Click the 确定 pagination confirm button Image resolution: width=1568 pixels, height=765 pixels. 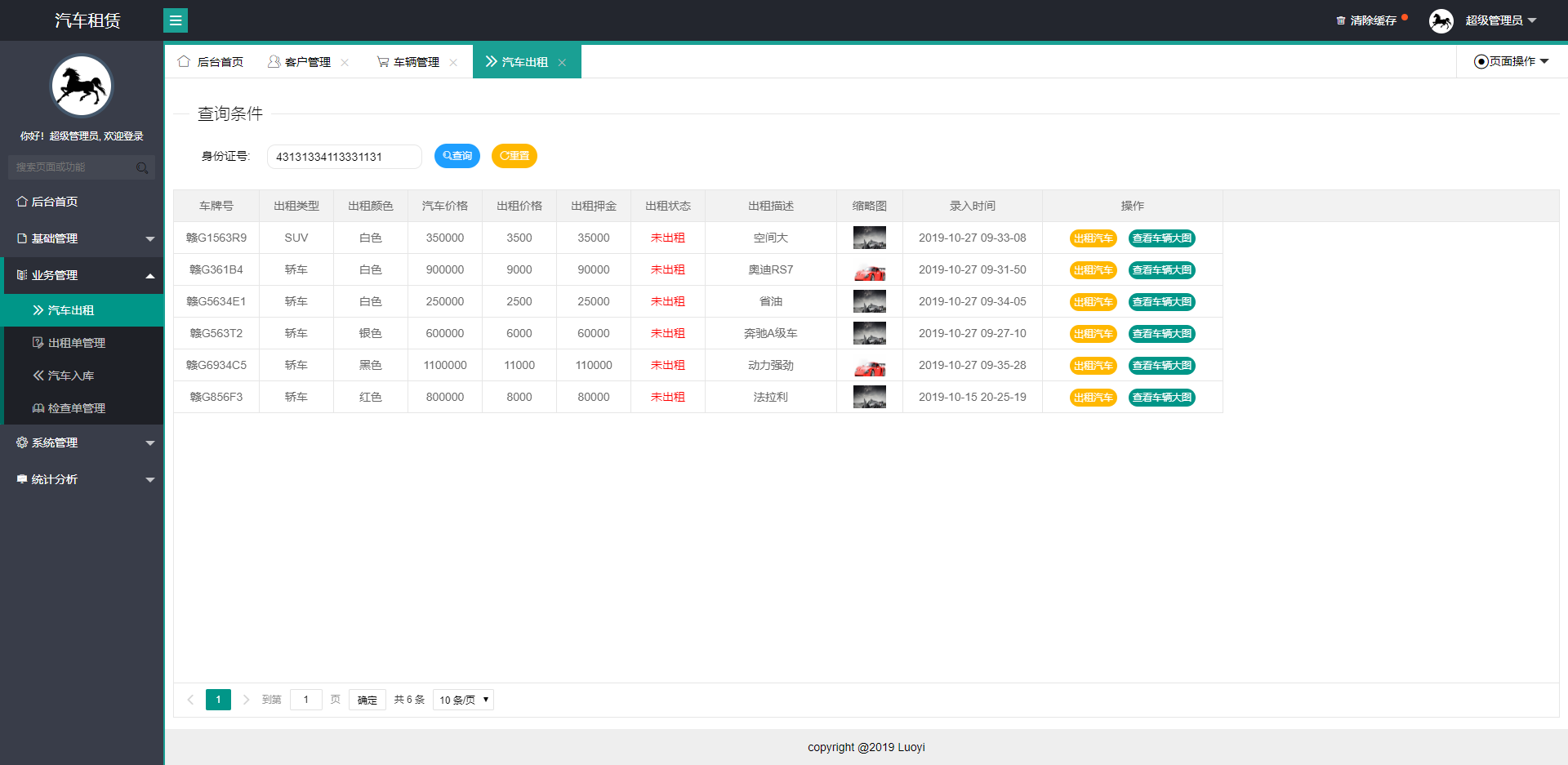pyautogui.click(x=367, y=700)
